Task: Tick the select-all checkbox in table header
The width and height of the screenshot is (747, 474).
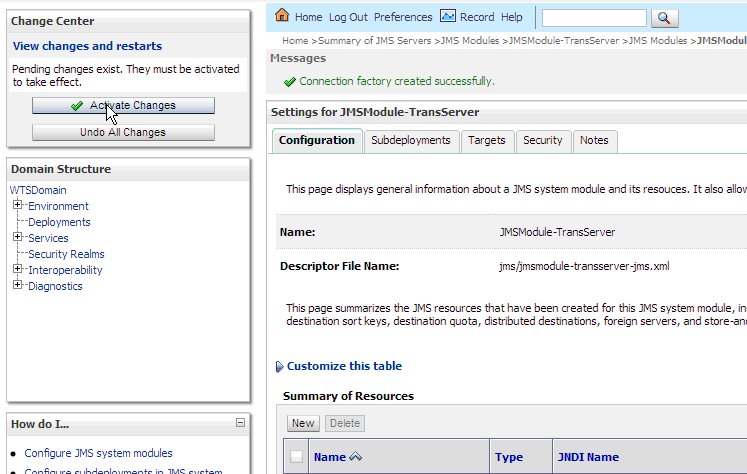Action: click(296, 456)
